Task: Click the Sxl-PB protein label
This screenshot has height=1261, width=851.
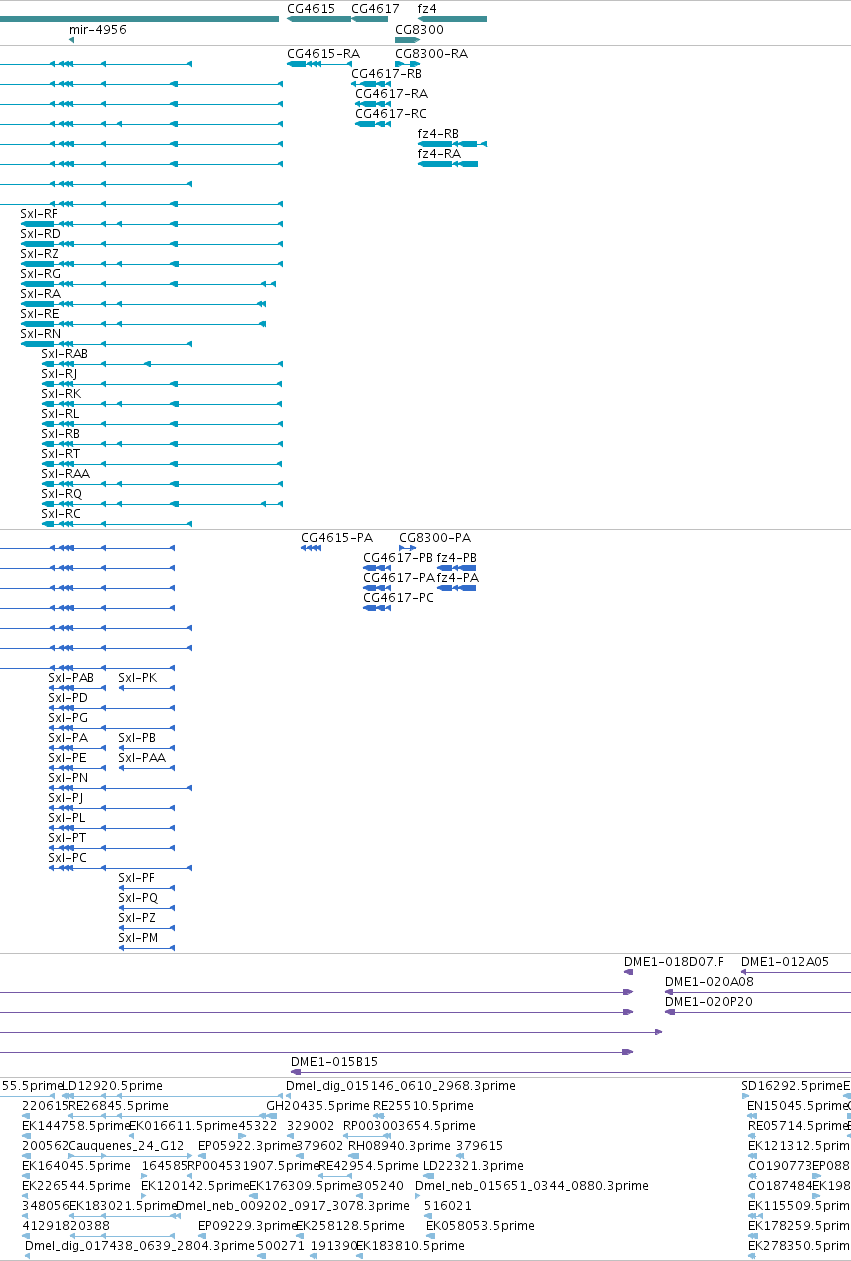Action: [137, 738]
